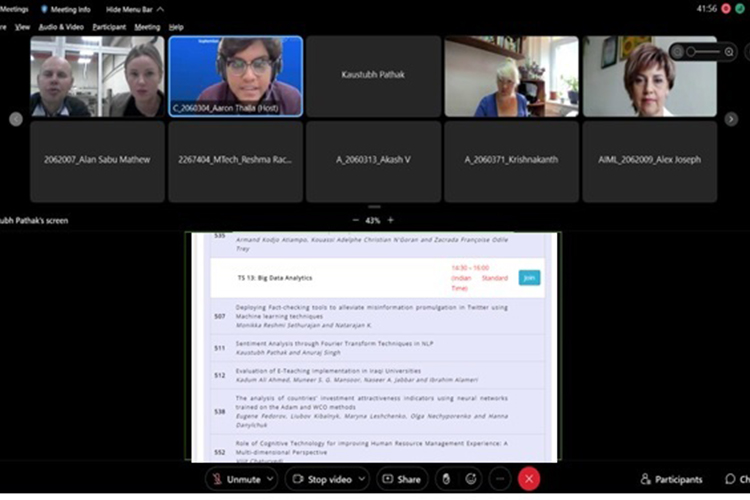Raise hand using the hand icon

tap(445, 479)
